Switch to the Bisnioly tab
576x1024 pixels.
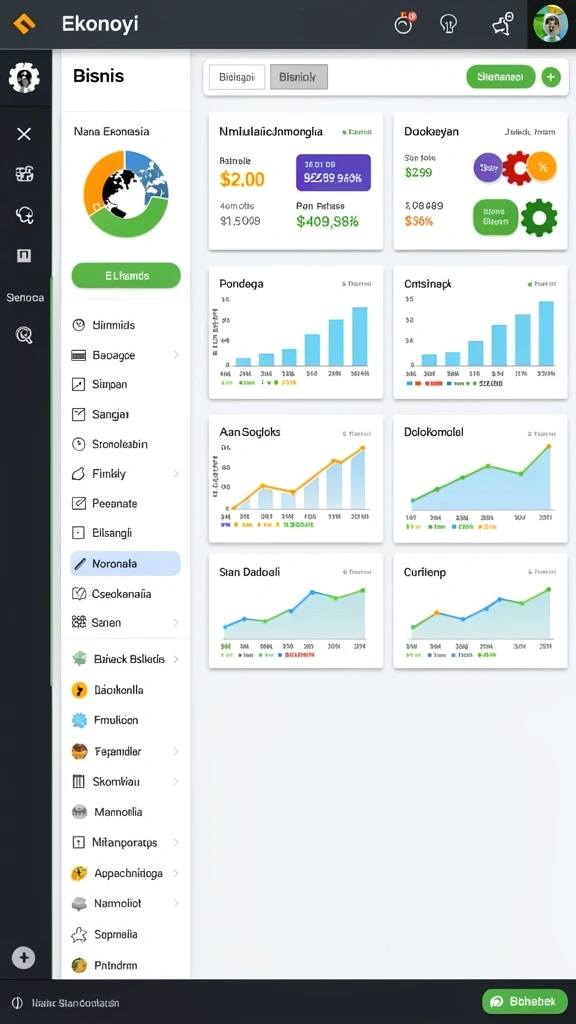[x=298, y=77]
